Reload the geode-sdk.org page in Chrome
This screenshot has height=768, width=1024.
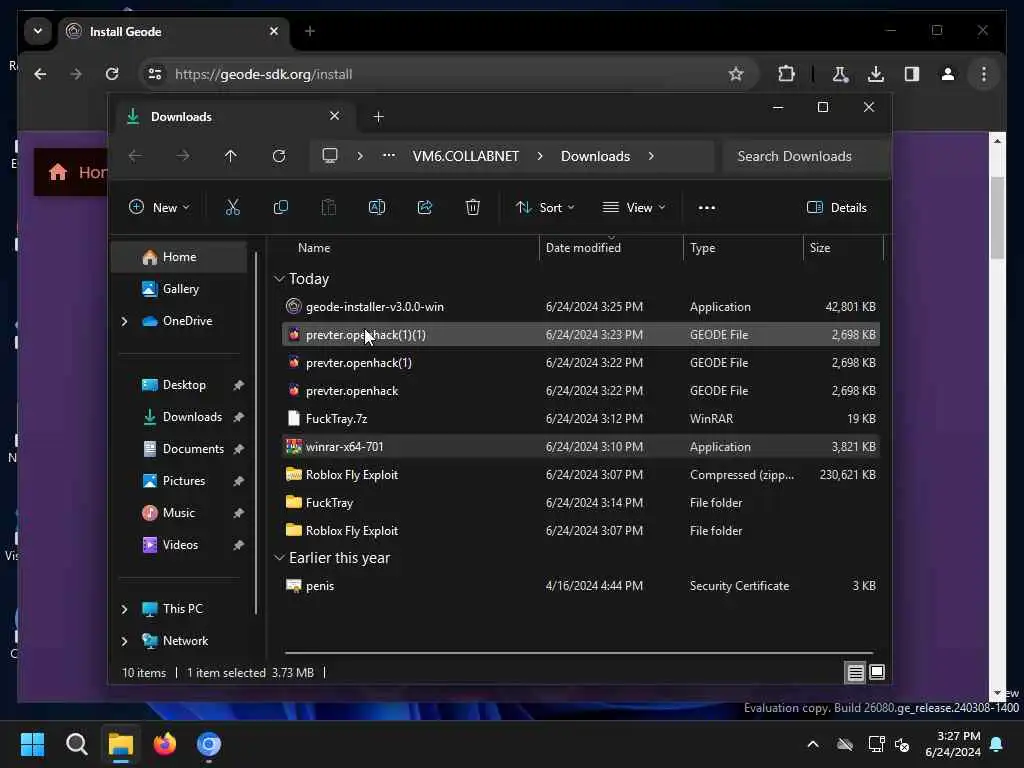pyautogui.click(x=112, y=74)
